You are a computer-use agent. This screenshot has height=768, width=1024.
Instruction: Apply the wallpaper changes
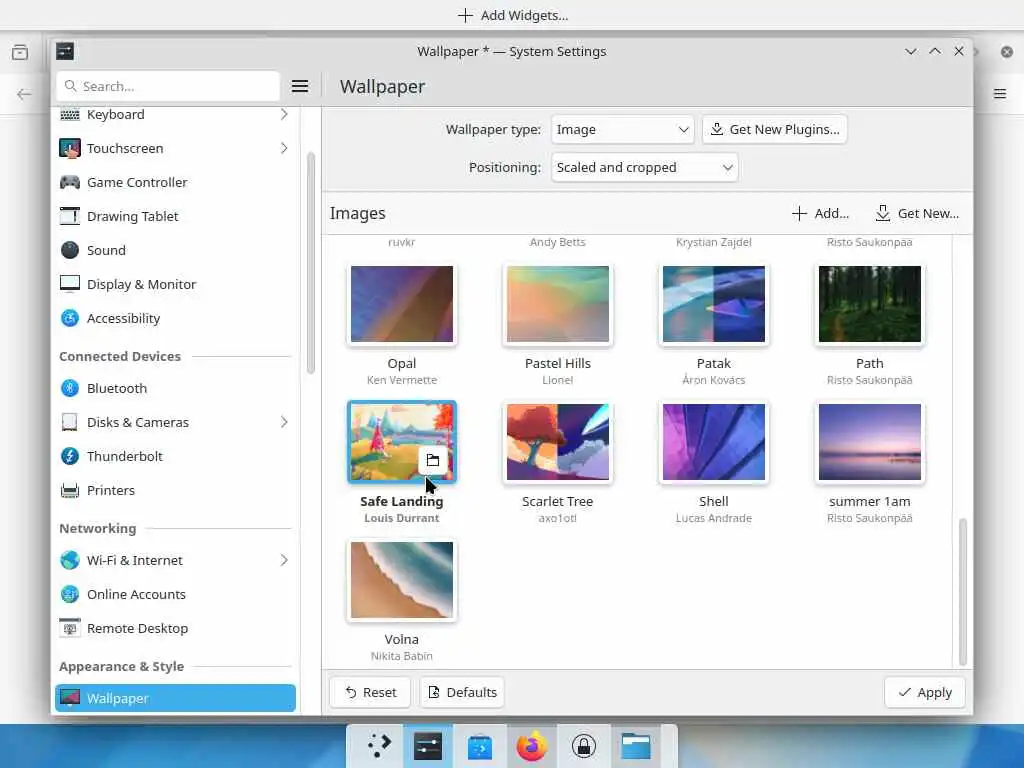click(925, 692)
